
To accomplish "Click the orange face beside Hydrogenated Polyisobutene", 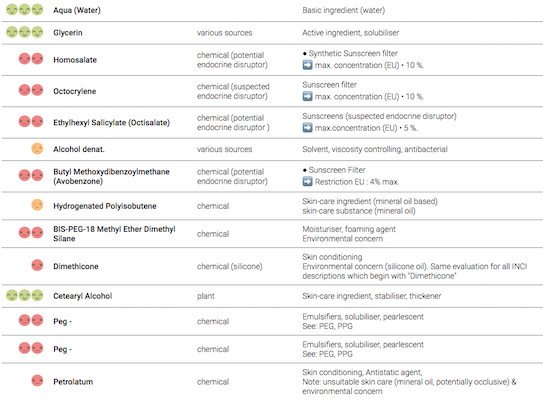I will [x=37, y=205].
